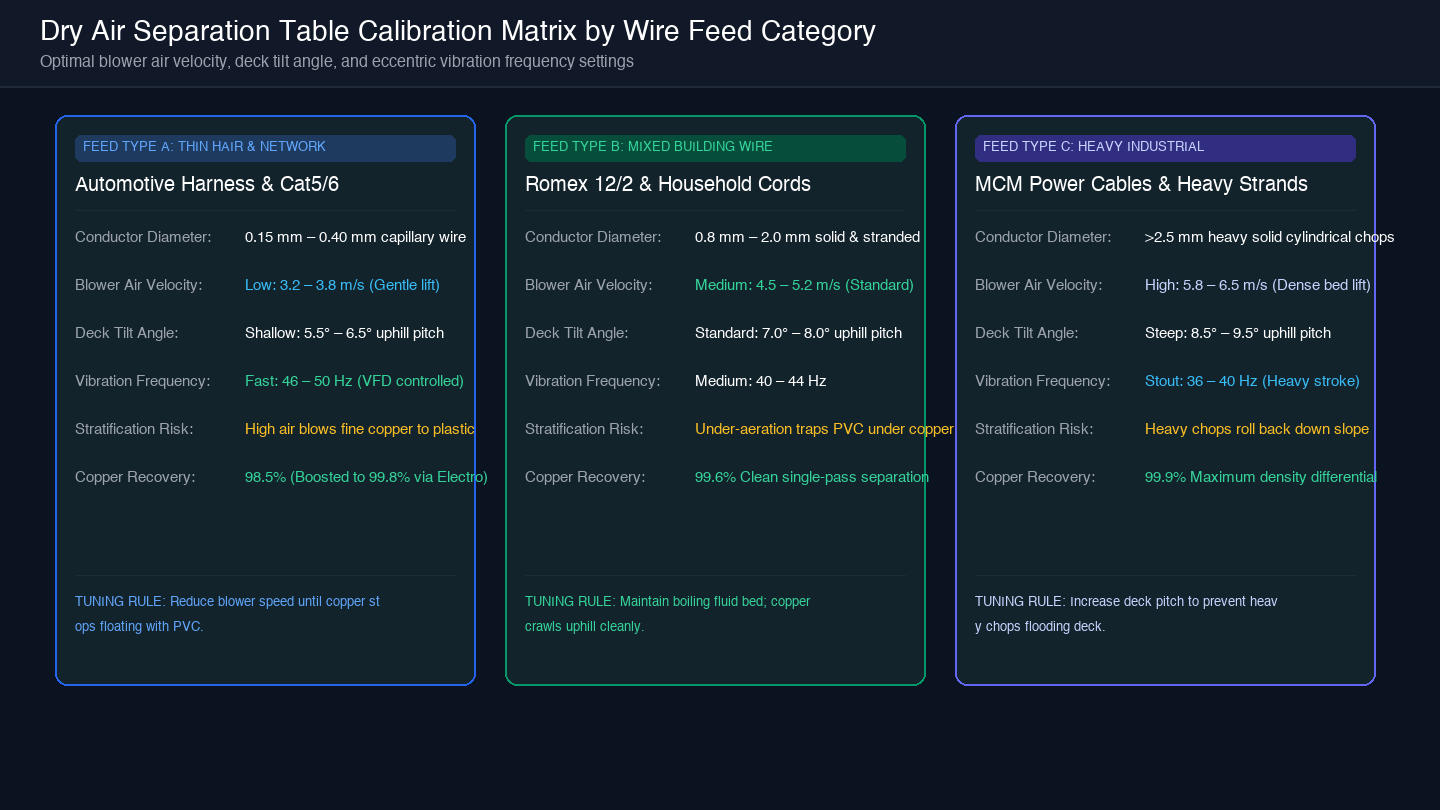Click 'Deck Tilt Angle:' label in Feed Type C card
1440x810 pixels.
(x=1026, y=333)
